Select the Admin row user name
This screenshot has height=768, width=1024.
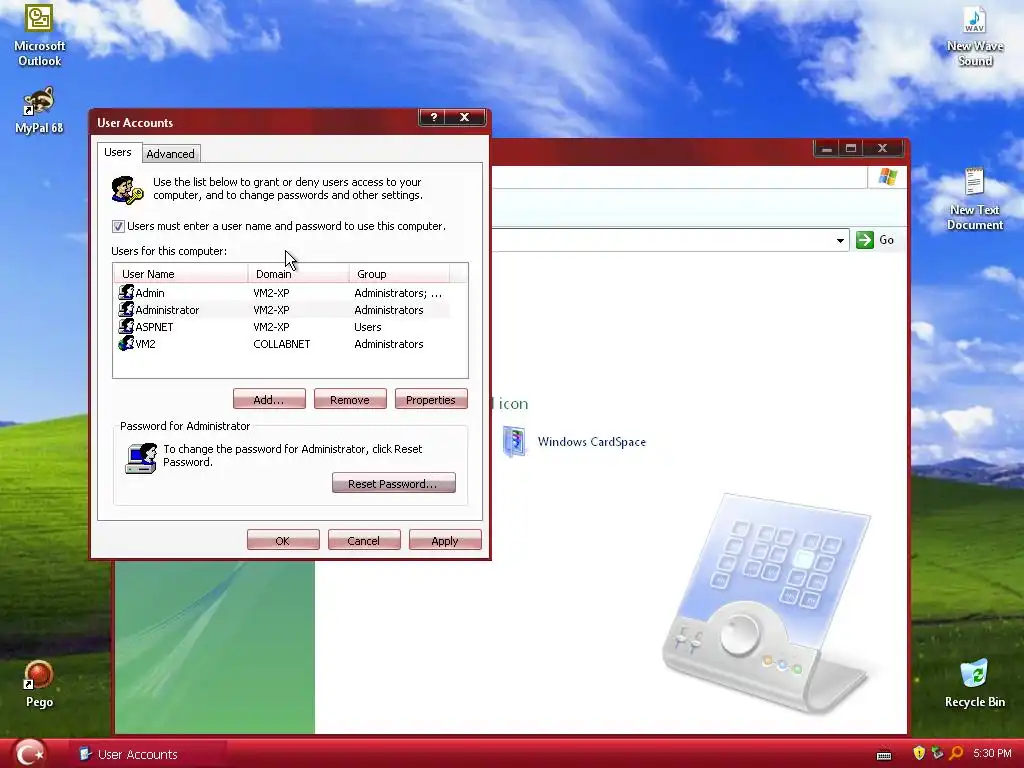pyautogui.click(x=150, y=293)
